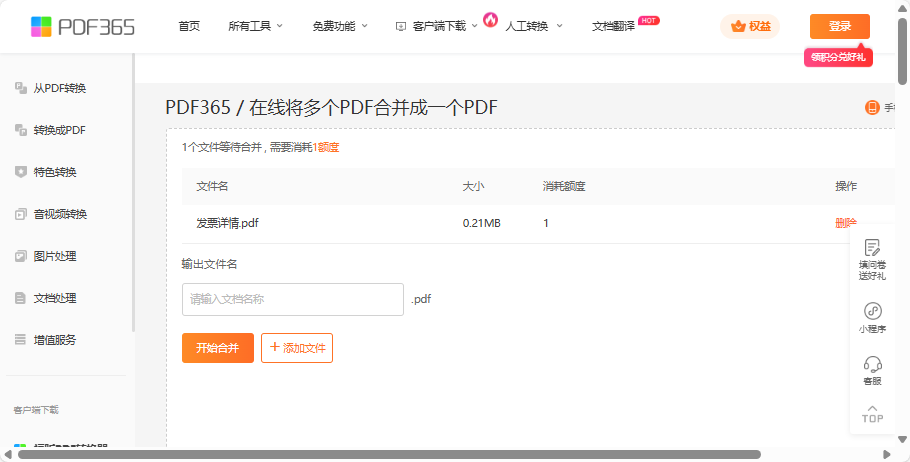Click the 文件名 column header

click(x=212, y=186)
